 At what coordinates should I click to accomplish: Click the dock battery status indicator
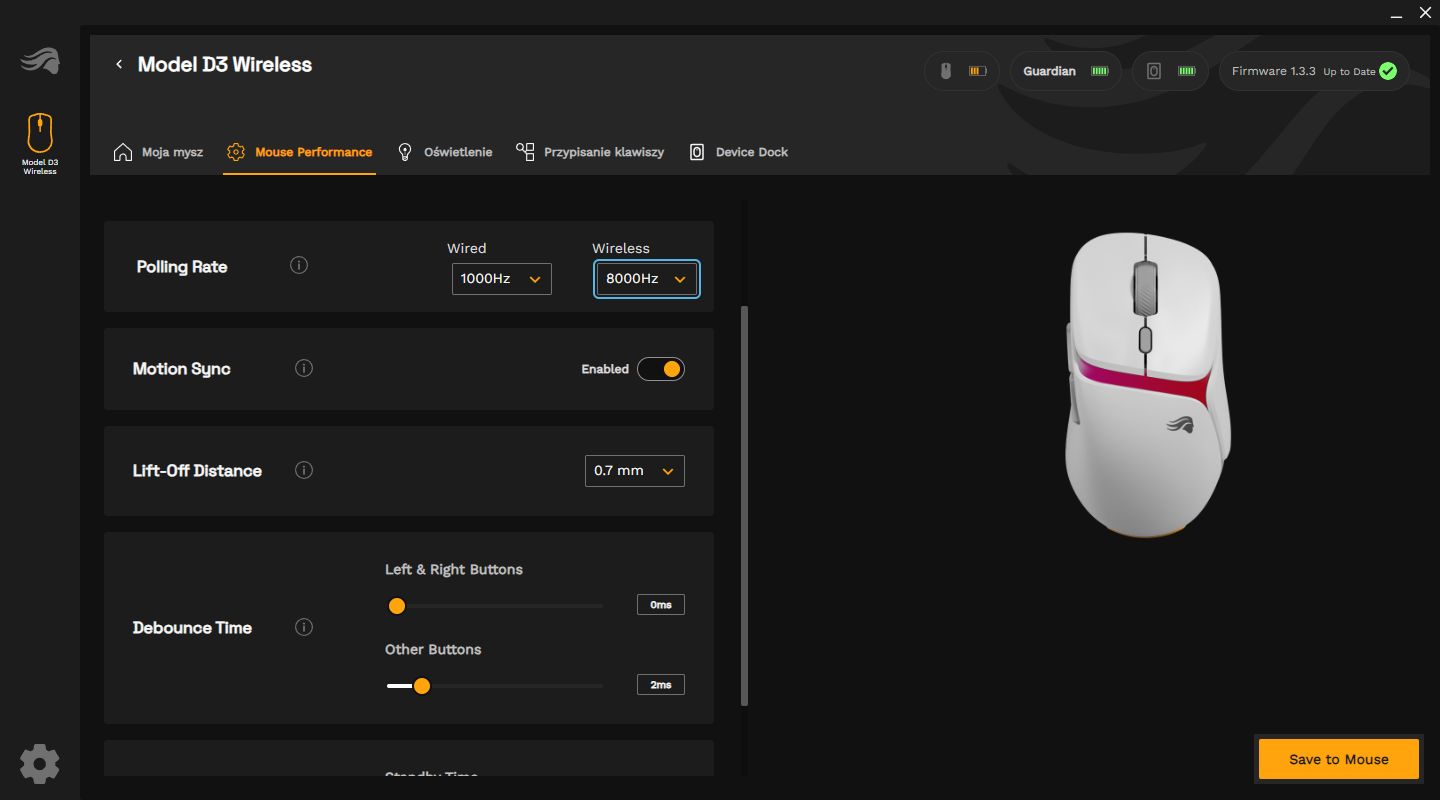[x=1169, y=72]
